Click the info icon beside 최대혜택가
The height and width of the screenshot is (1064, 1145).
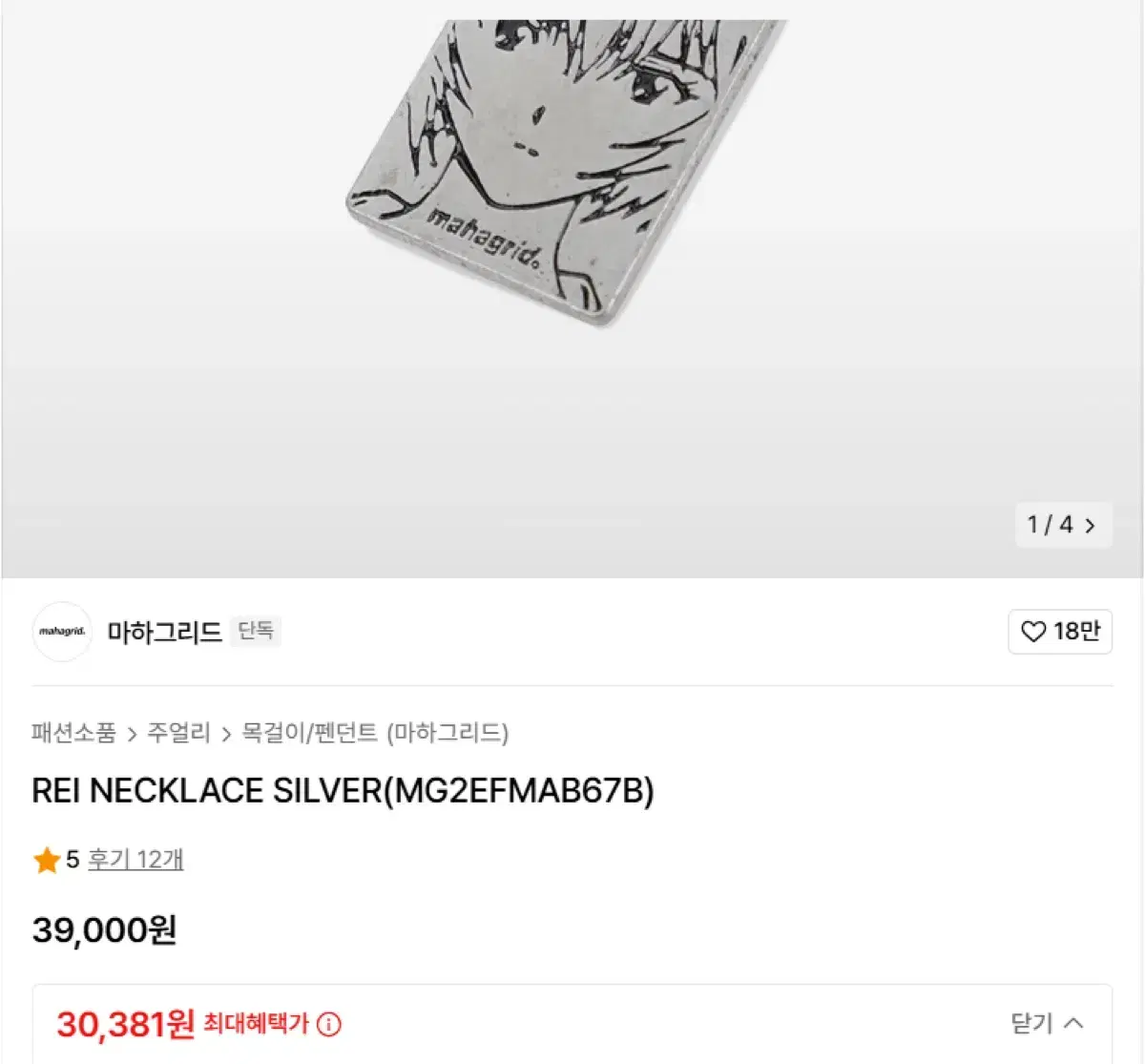(x=329, y=1025)
